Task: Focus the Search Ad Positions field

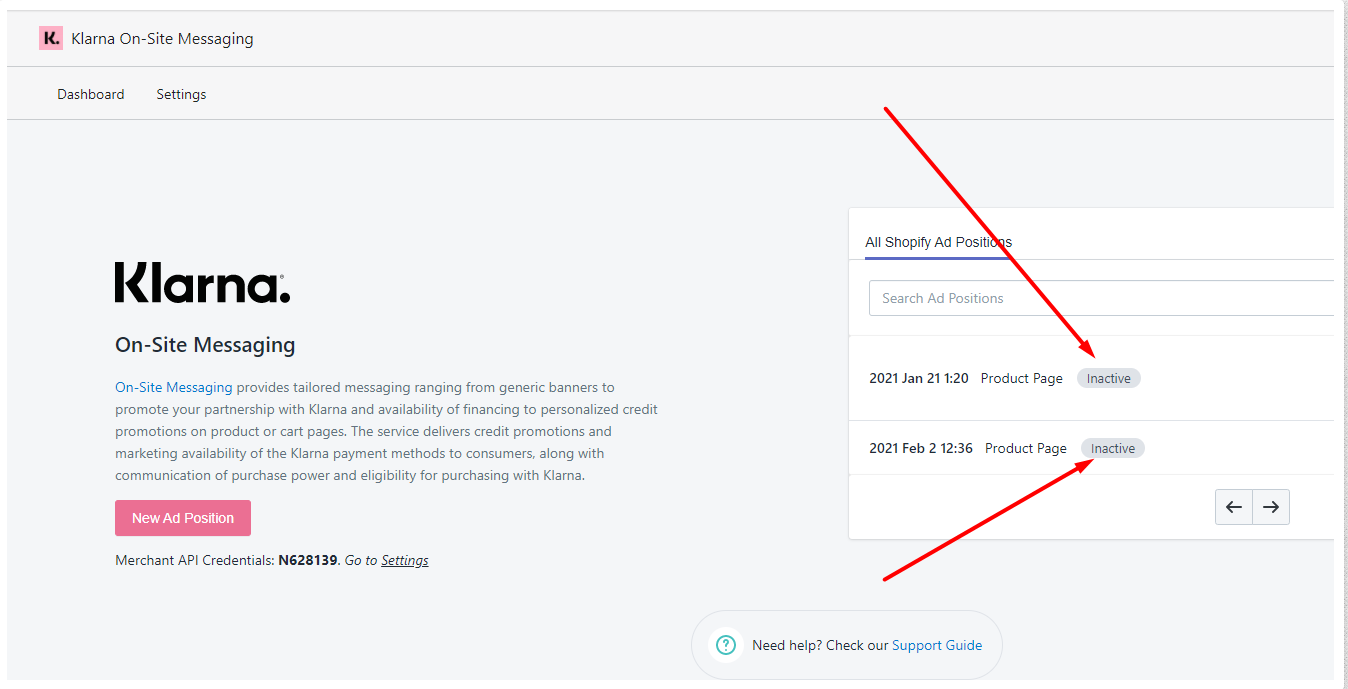Action: [1101, 298]
